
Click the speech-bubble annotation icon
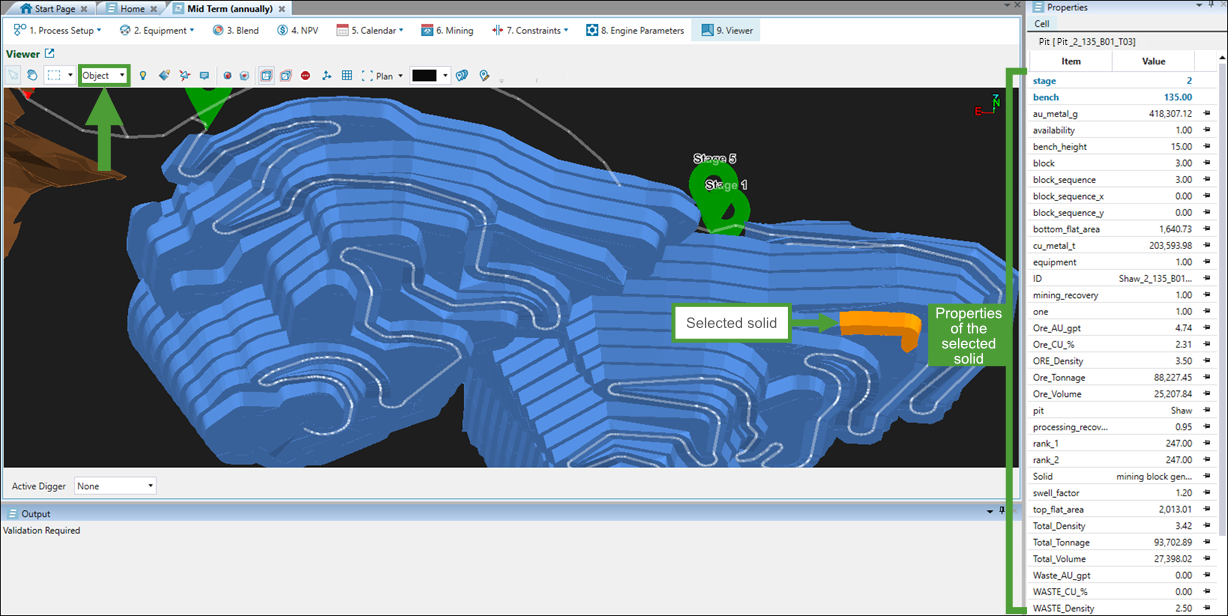204,75
